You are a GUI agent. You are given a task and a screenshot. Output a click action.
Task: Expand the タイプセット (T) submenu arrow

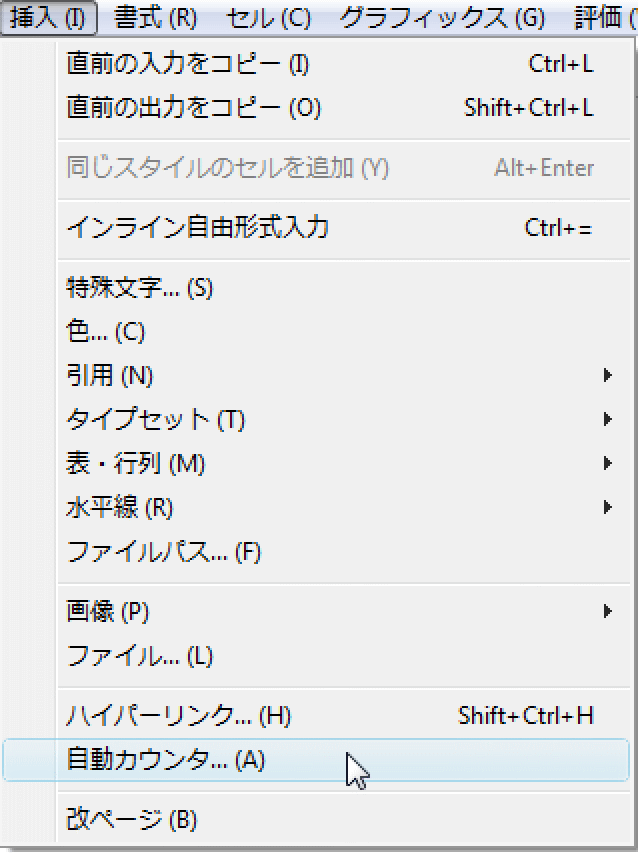tap(608, 419)
